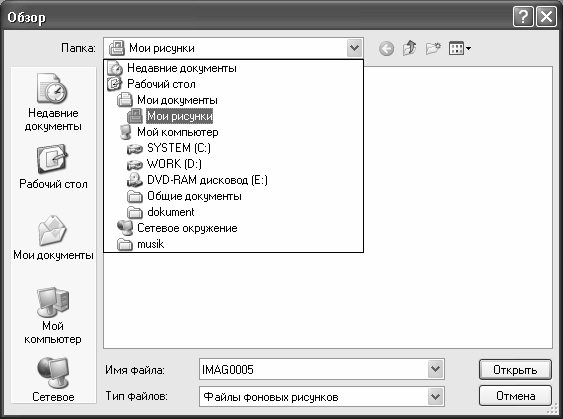Click the Открыть button

click(515, 369)
